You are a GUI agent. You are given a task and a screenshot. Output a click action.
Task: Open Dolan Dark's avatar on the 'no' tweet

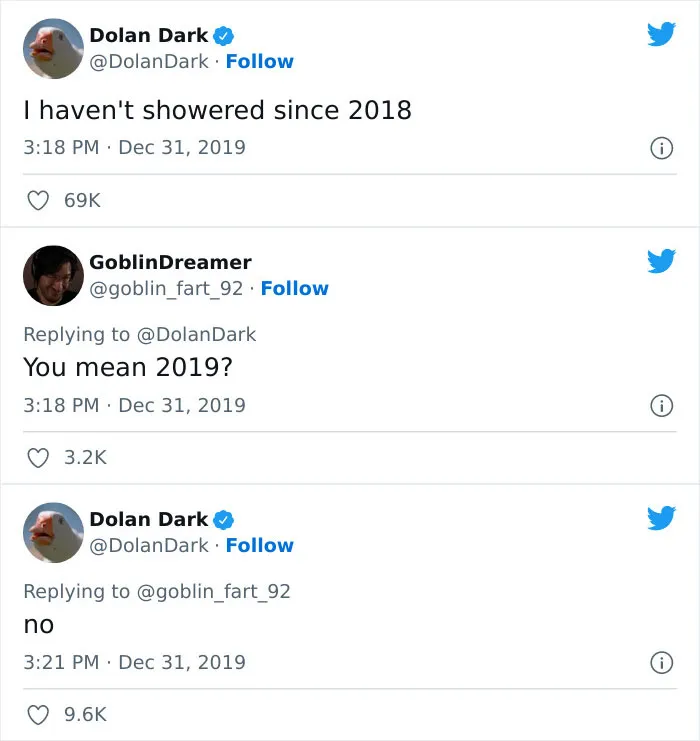point(53,533)
